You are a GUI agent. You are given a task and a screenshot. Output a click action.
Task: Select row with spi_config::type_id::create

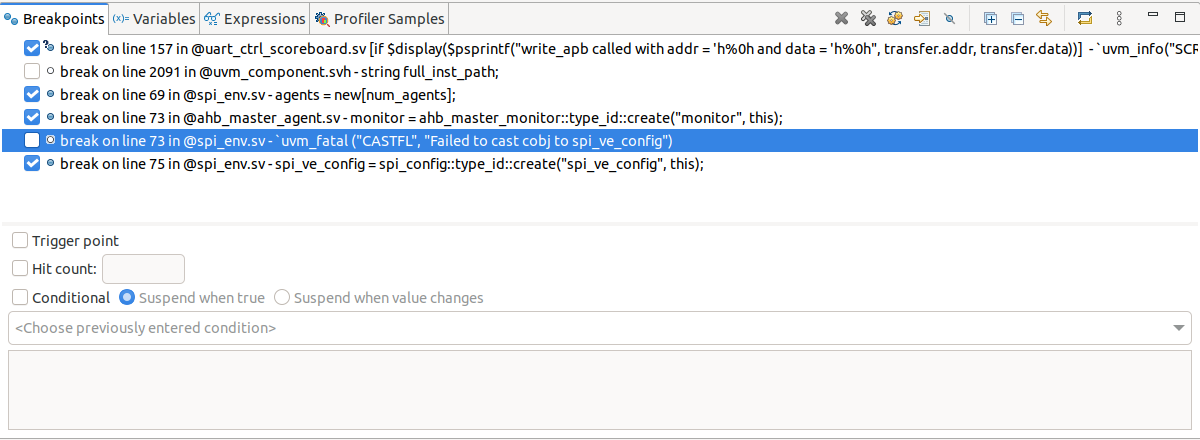(600, 164)
